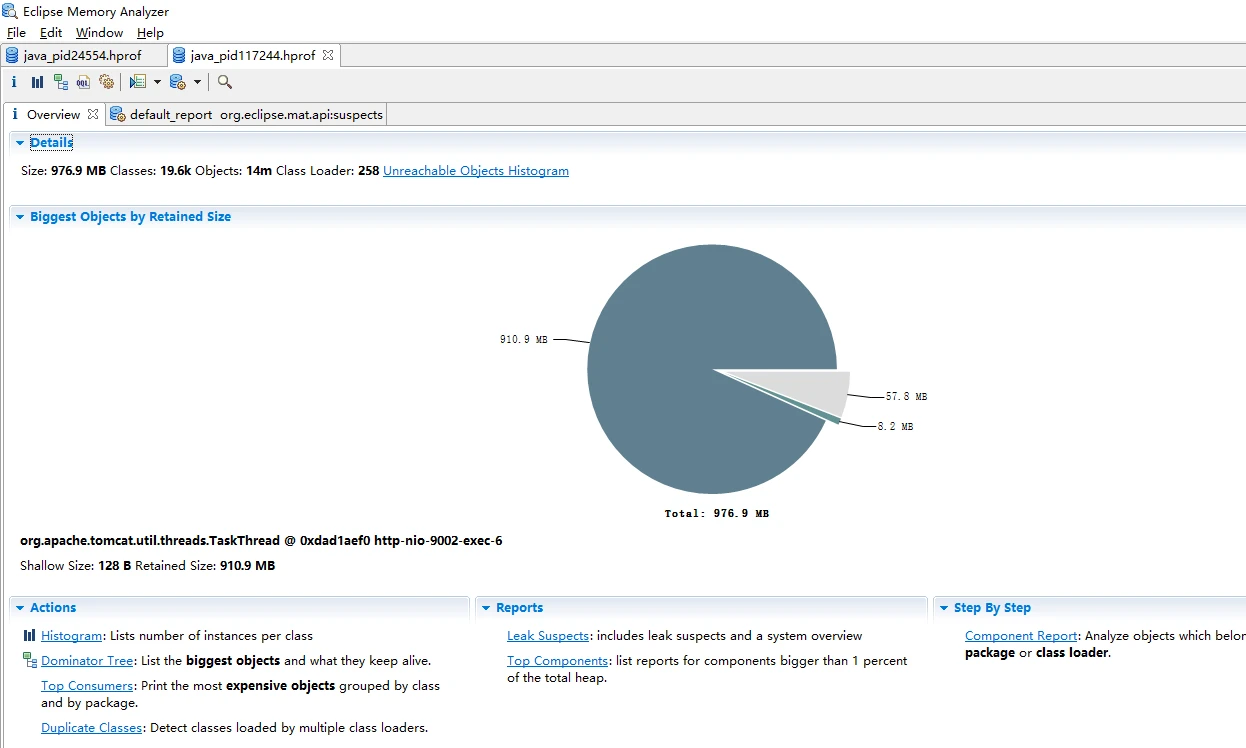Open the Overview info toolbar icon
The image size is (1246, 748).
[x=14, y=82]
